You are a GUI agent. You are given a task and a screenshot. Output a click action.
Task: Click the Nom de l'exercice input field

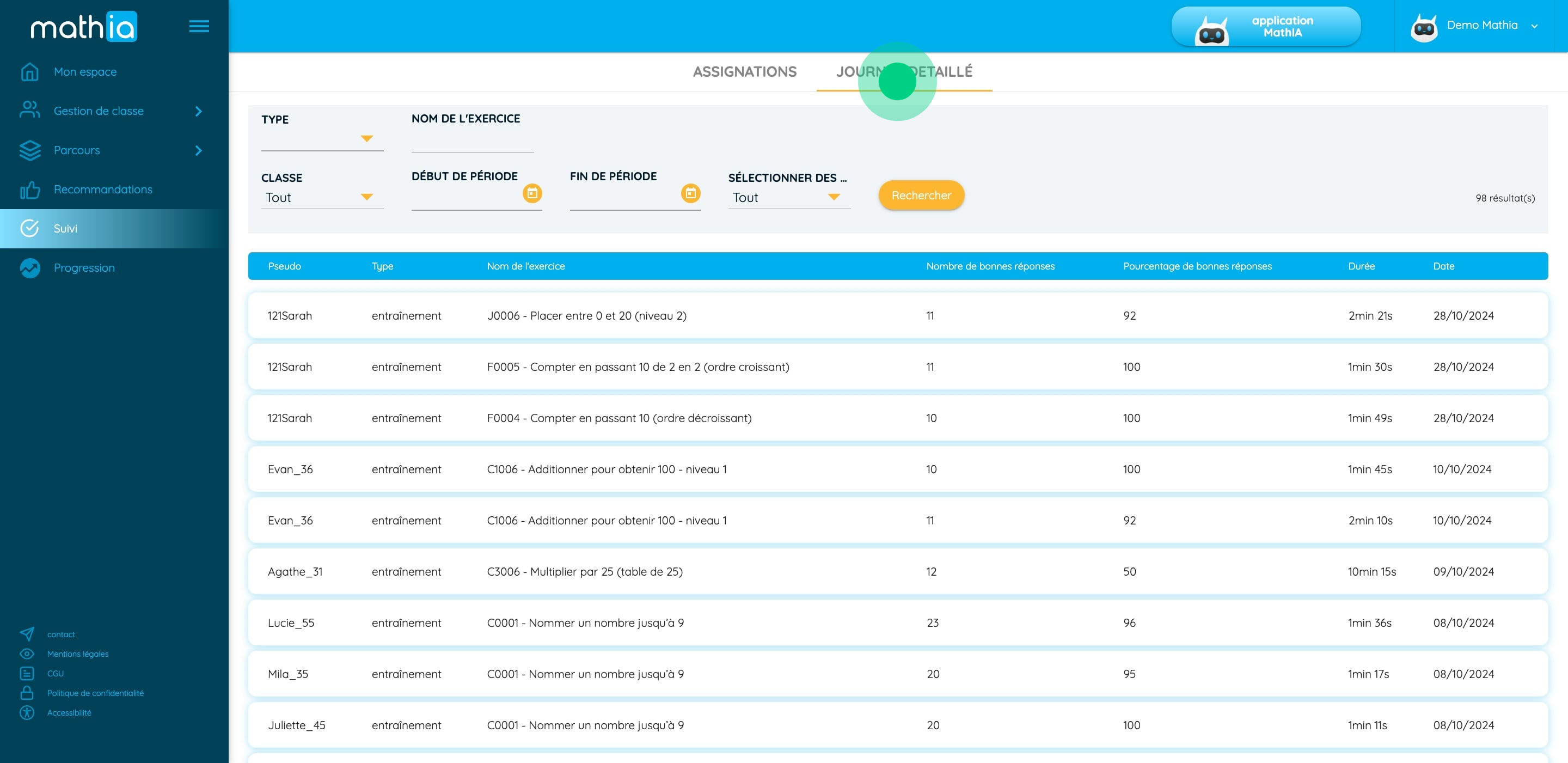point(471,141)
